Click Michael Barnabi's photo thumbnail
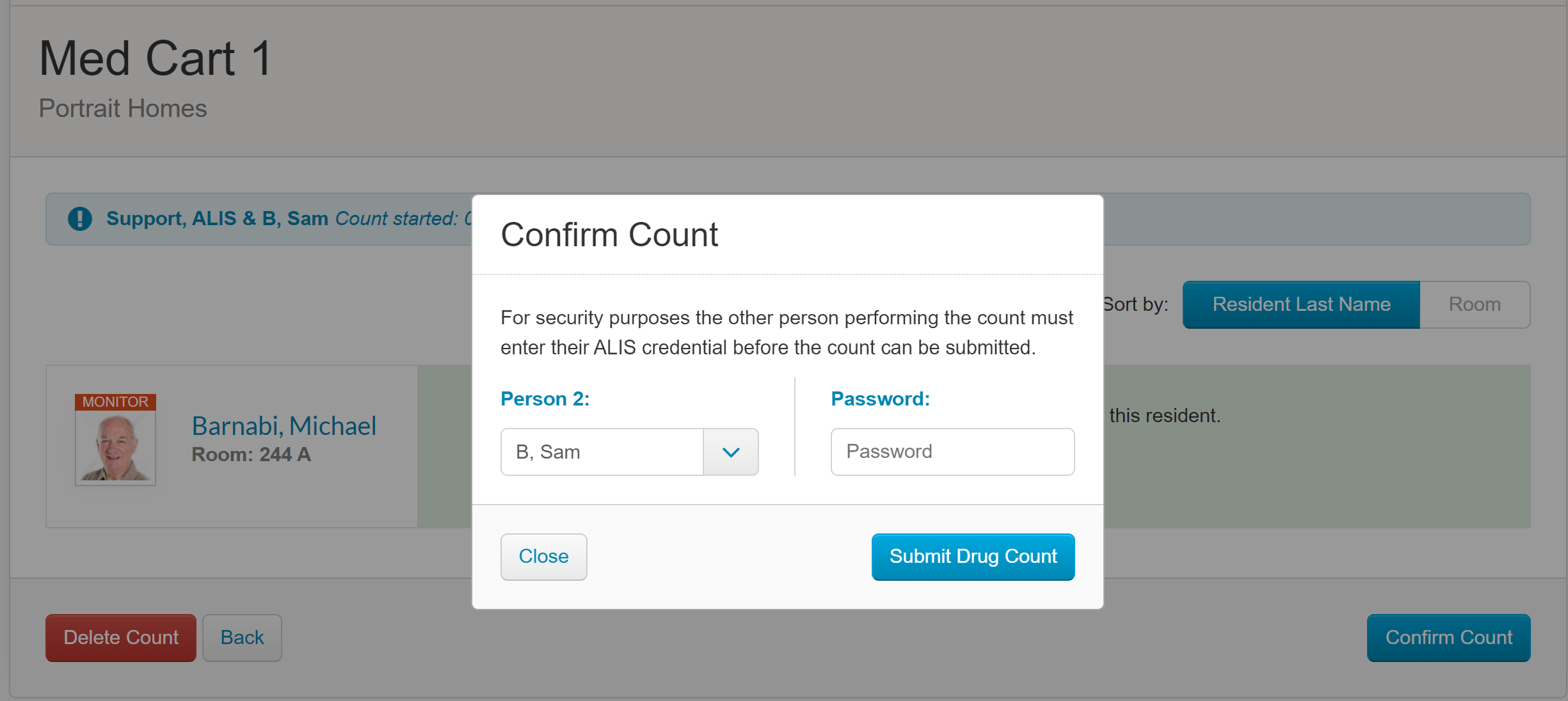Viewport: 1568px width, 701px height. pos(115,447)
